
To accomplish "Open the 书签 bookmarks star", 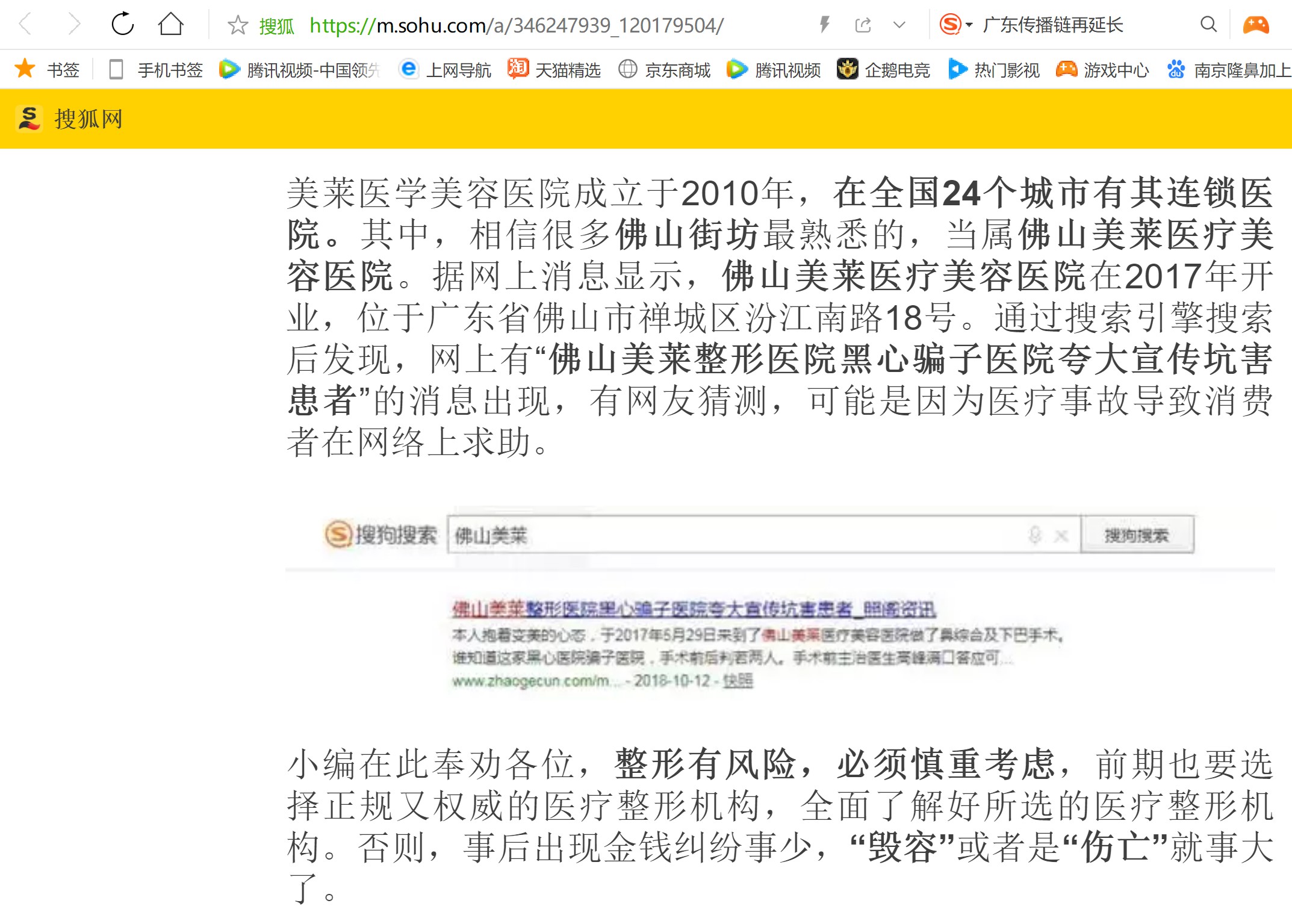I will pyautogui.click(x=47, y=70).
